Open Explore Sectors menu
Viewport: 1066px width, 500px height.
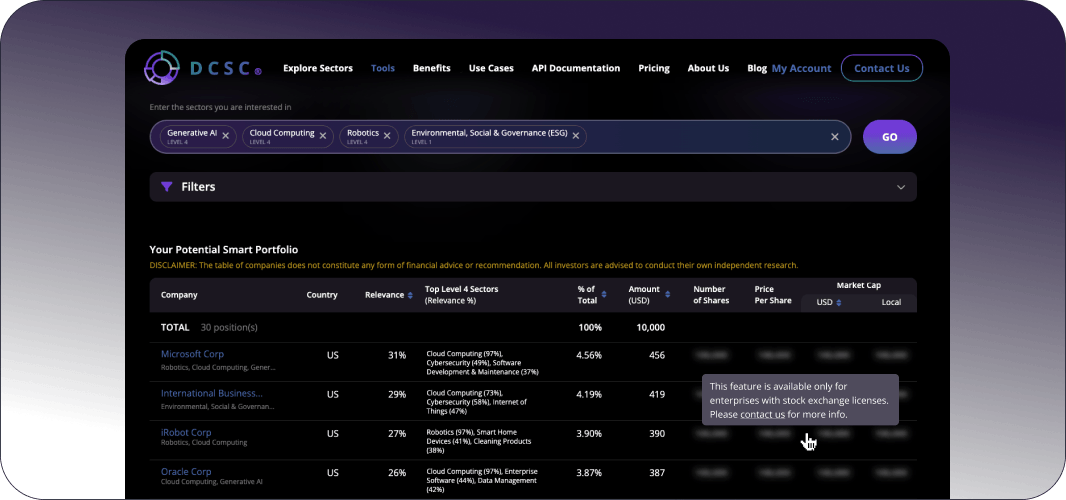tap(318, 68)
